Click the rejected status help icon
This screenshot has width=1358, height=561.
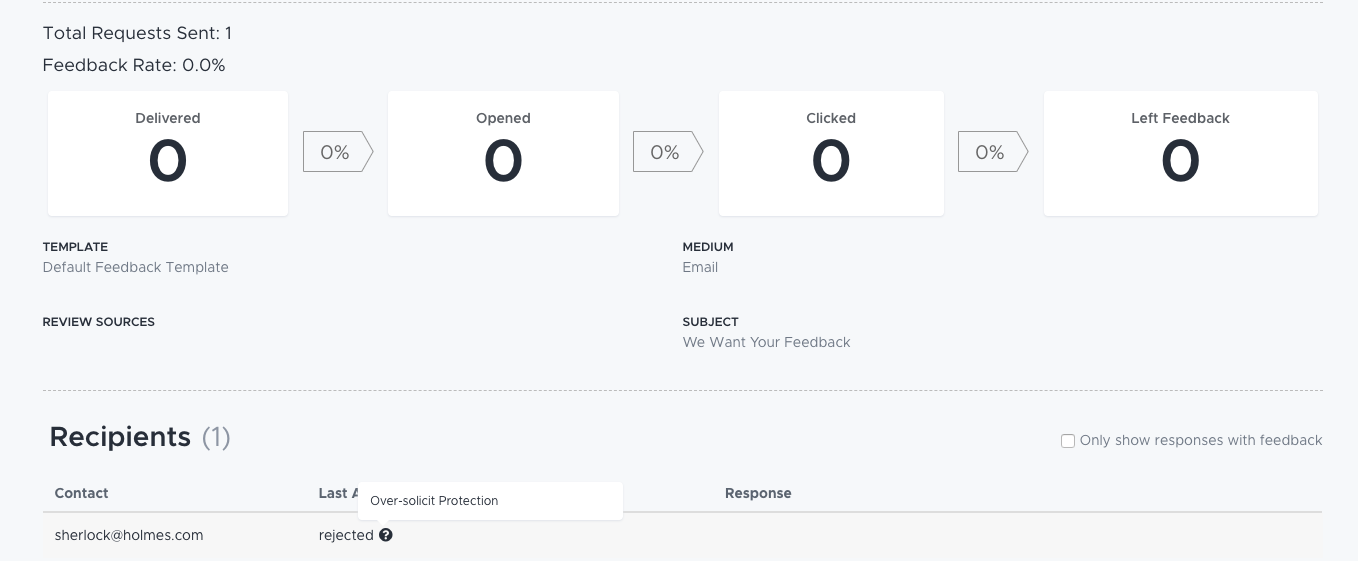(x=386, y=535)
